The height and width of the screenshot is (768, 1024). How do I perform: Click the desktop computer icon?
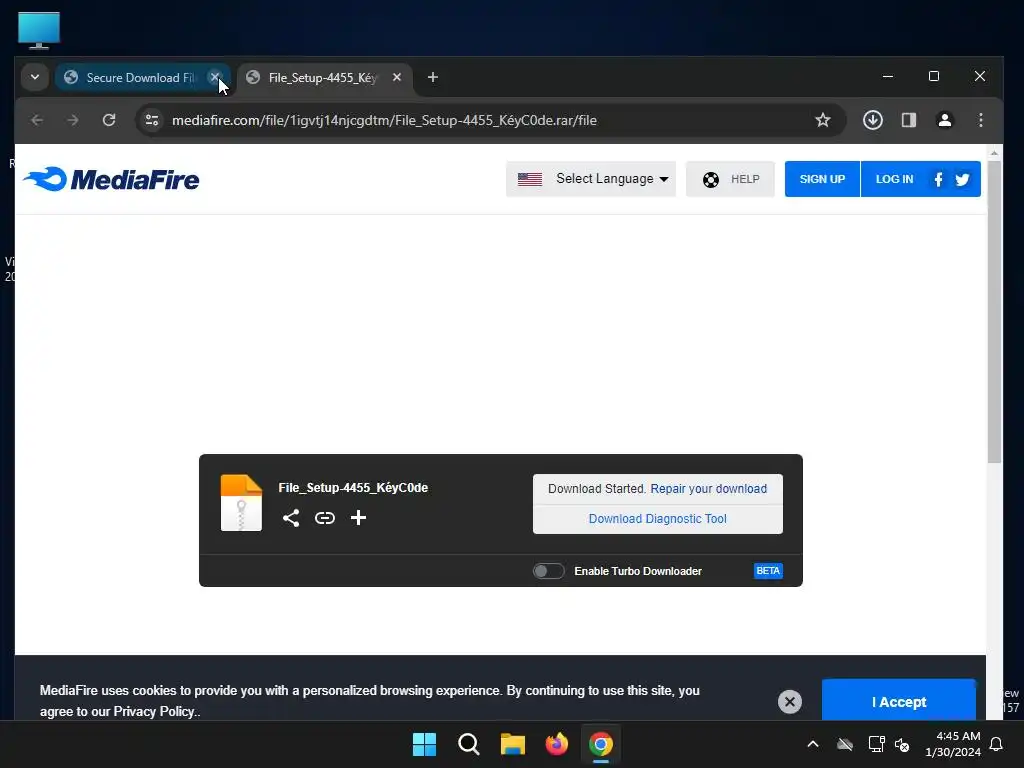tap(39, 30)
